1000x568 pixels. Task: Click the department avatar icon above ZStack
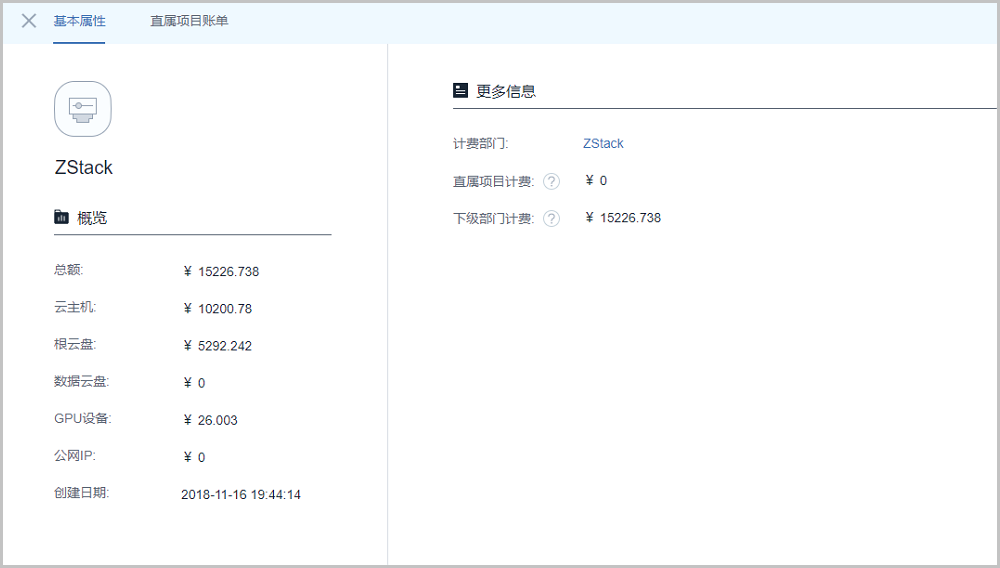83,108
